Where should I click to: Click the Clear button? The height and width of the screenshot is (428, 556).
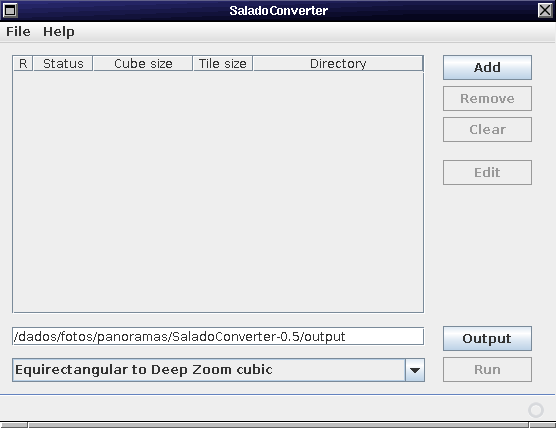pos(487,129)
